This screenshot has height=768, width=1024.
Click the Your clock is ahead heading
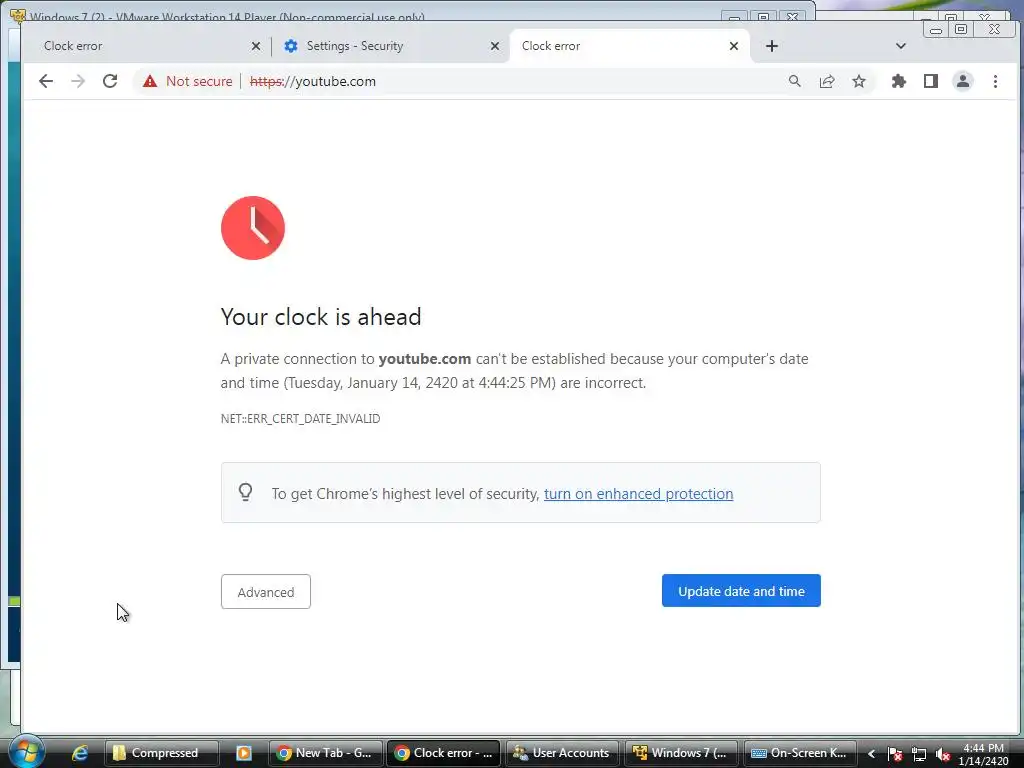point(321,317)
